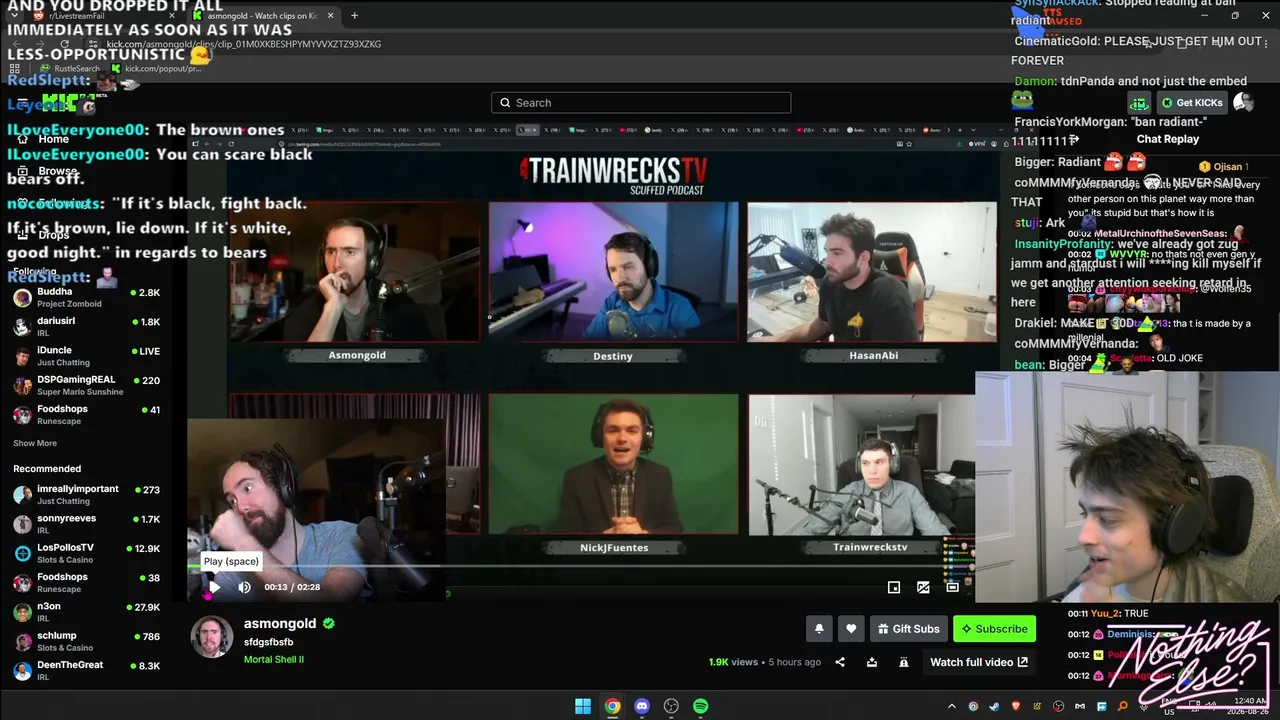Screen dimensions: 1280x720
Task: Open OBS Studio from the taskbar
Action: 671,706
